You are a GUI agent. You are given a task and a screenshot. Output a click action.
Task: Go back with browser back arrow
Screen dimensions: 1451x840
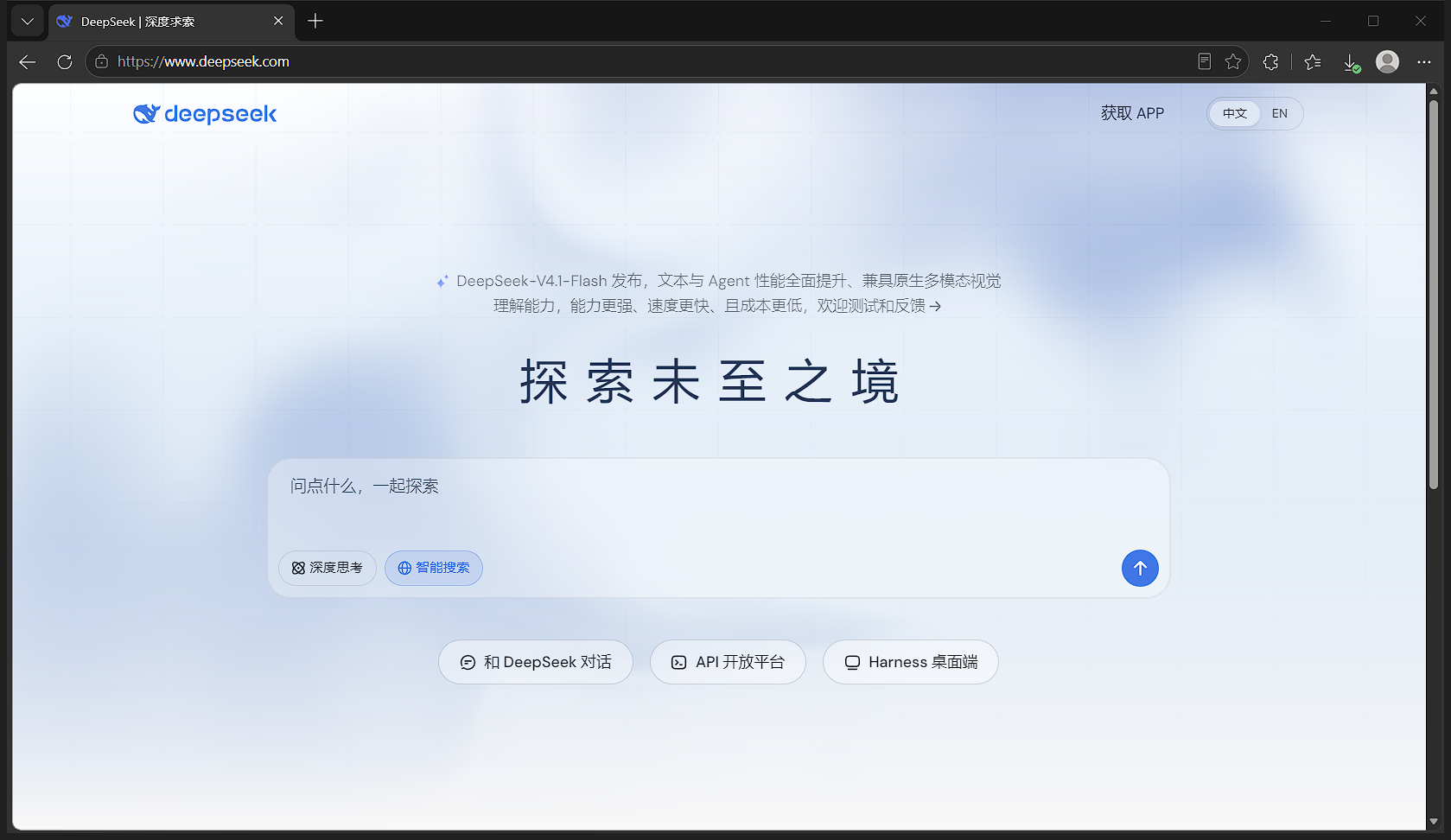[x=28, y=61]
